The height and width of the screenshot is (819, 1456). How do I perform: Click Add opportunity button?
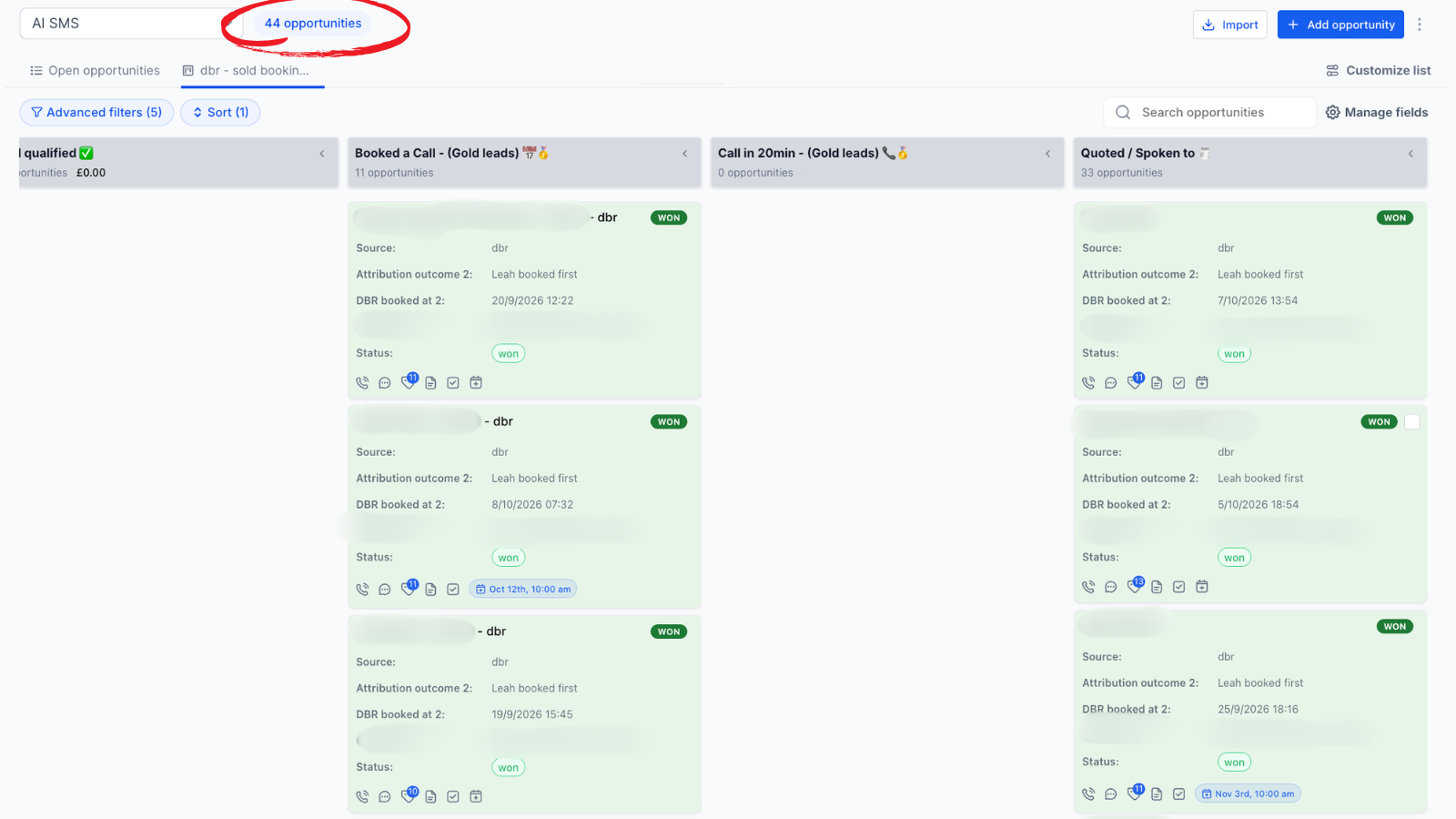click(x=1340, y=25)
